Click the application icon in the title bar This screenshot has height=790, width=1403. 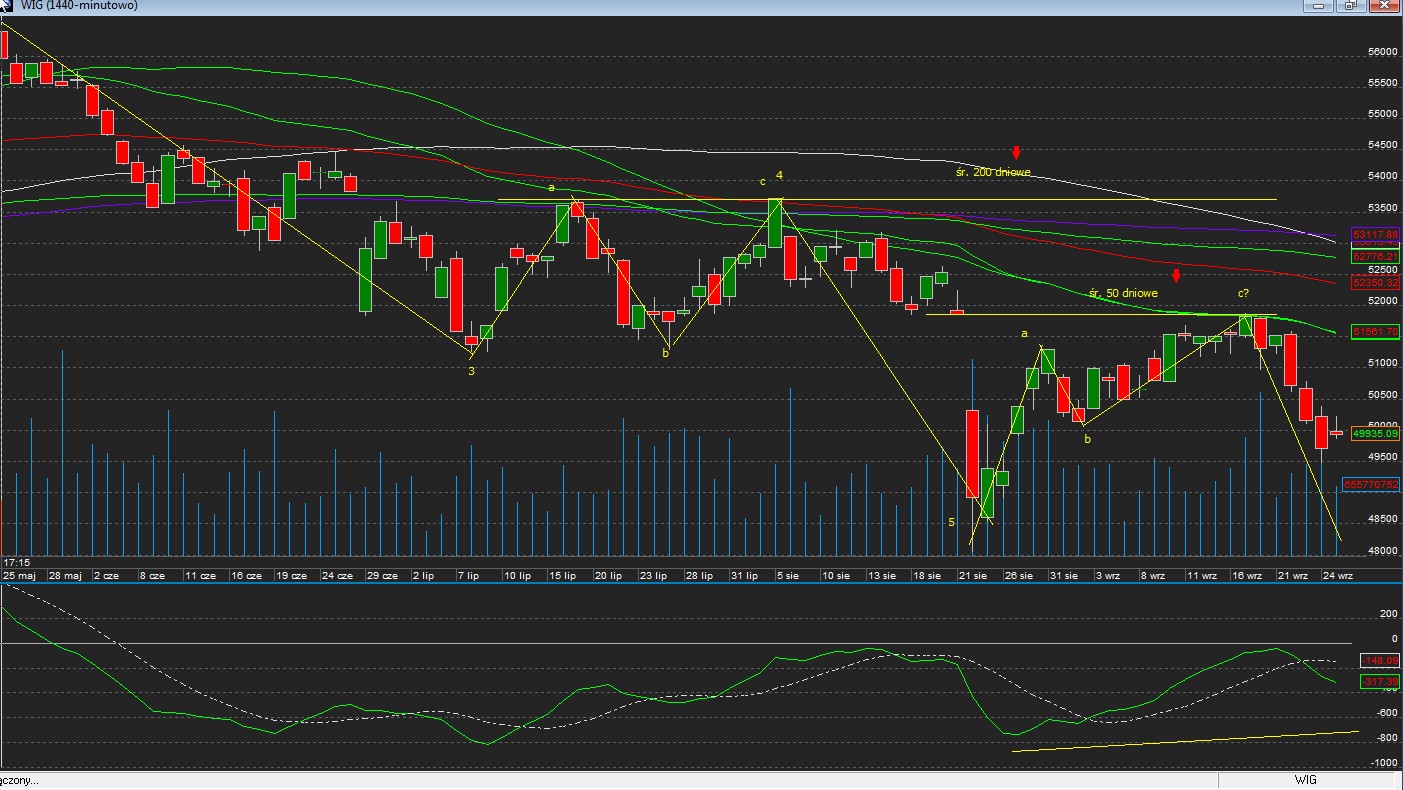coord(9,6)
